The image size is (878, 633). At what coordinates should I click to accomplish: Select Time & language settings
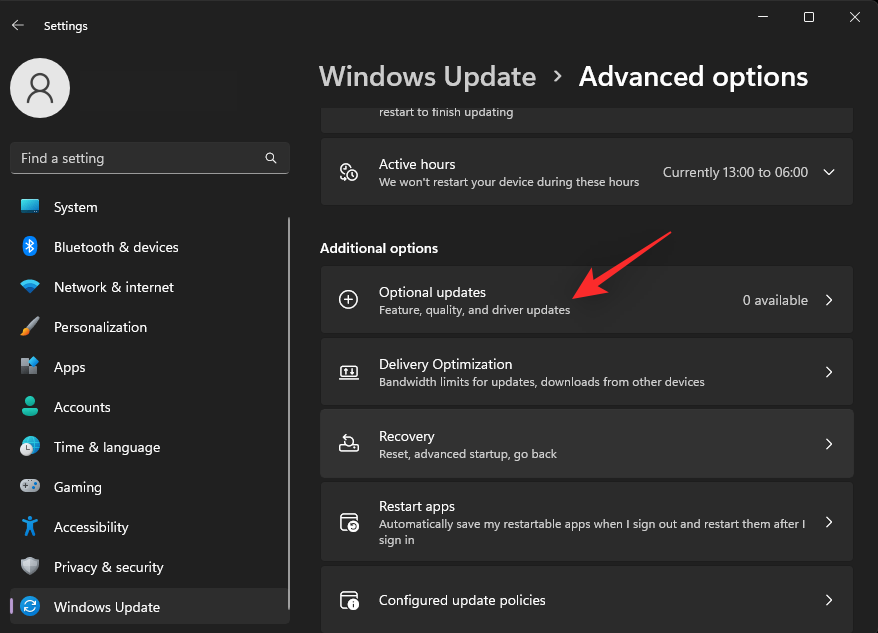107,447
